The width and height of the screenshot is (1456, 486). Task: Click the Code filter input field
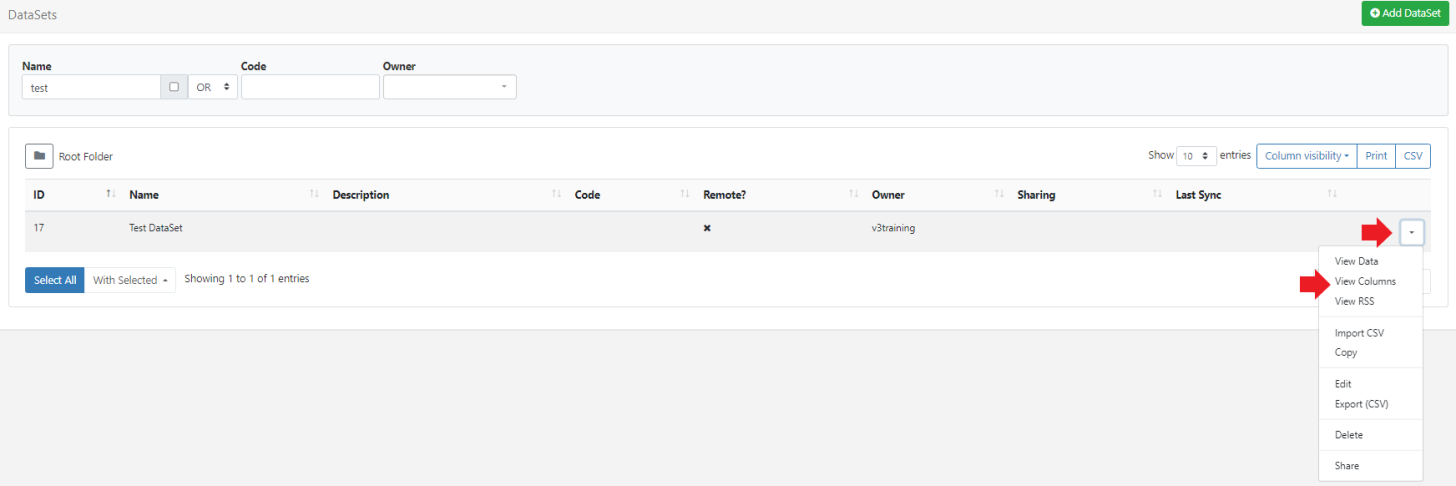coord(310,87)
